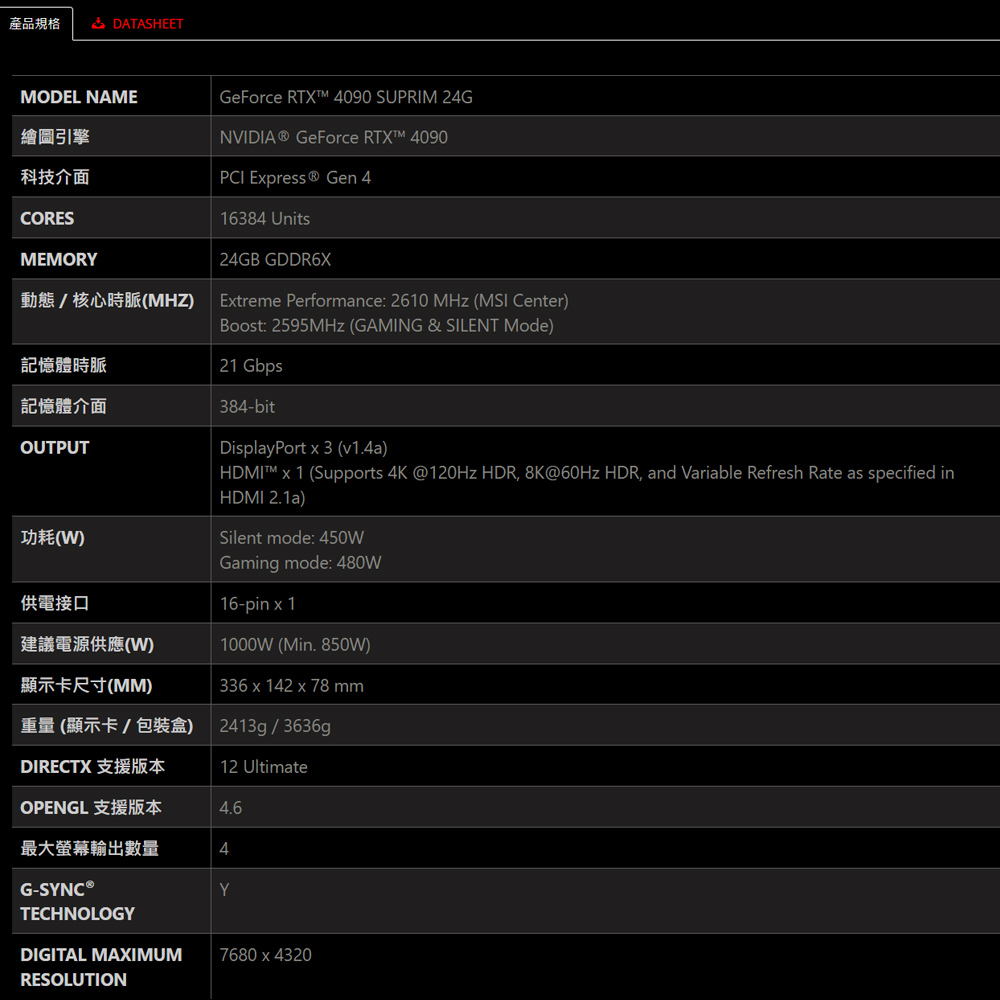Viewport: 1000px width, 1000px height.
Task: Click the 336 x 142 x 78 mm dimensions
Action: pyautogui.click(x=291, y=686)
